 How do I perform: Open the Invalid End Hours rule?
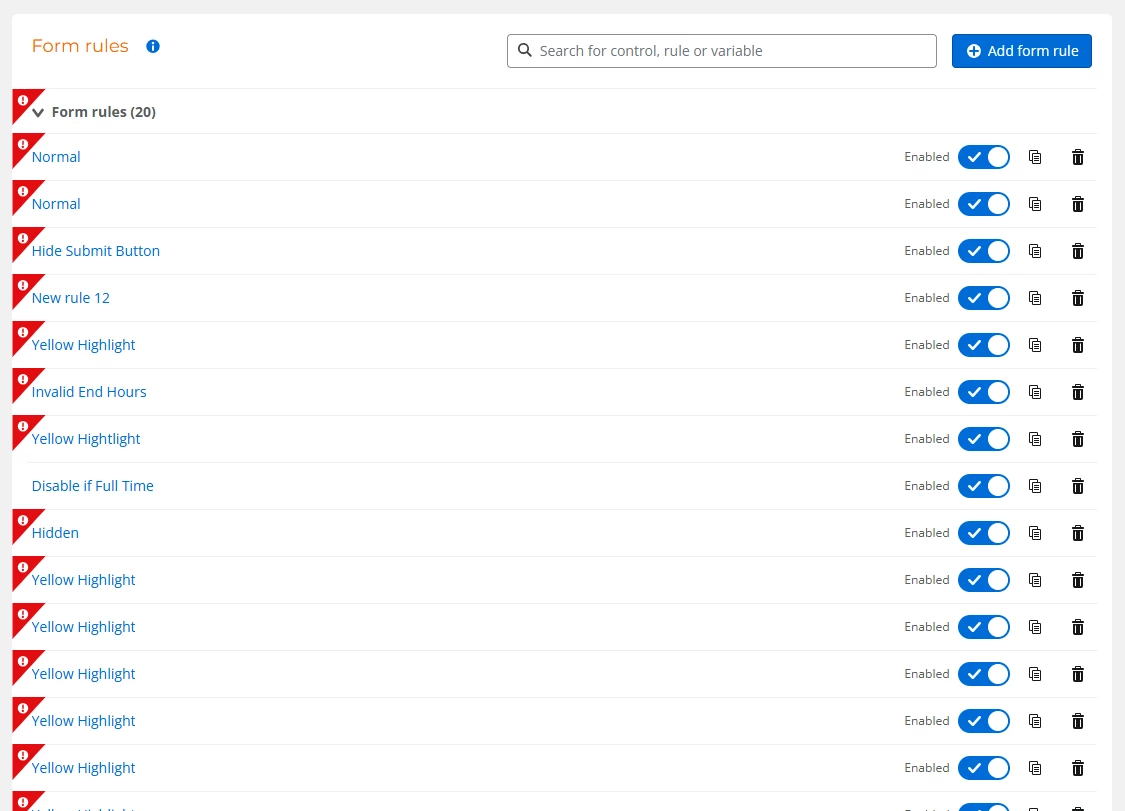coord(89,392)
